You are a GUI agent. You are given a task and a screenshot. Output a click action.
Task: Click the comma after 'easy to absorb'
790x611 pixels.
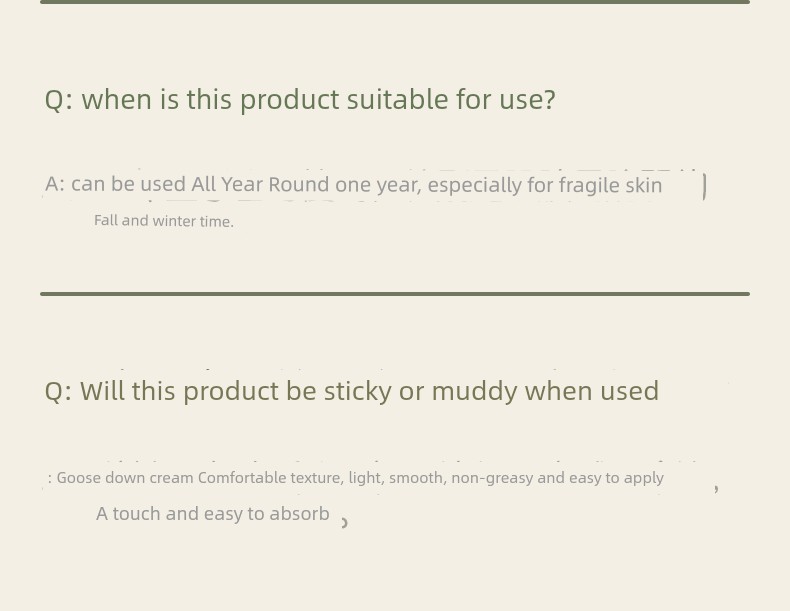(345, 523)
